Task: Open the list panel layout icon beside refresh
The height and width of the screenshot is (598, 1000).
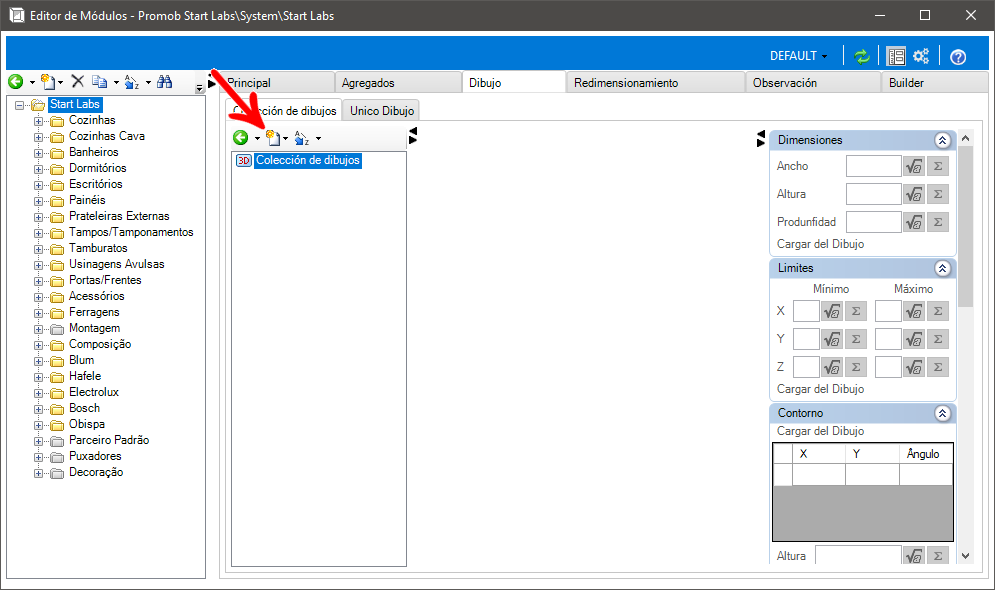Action: tap(896, 57)
